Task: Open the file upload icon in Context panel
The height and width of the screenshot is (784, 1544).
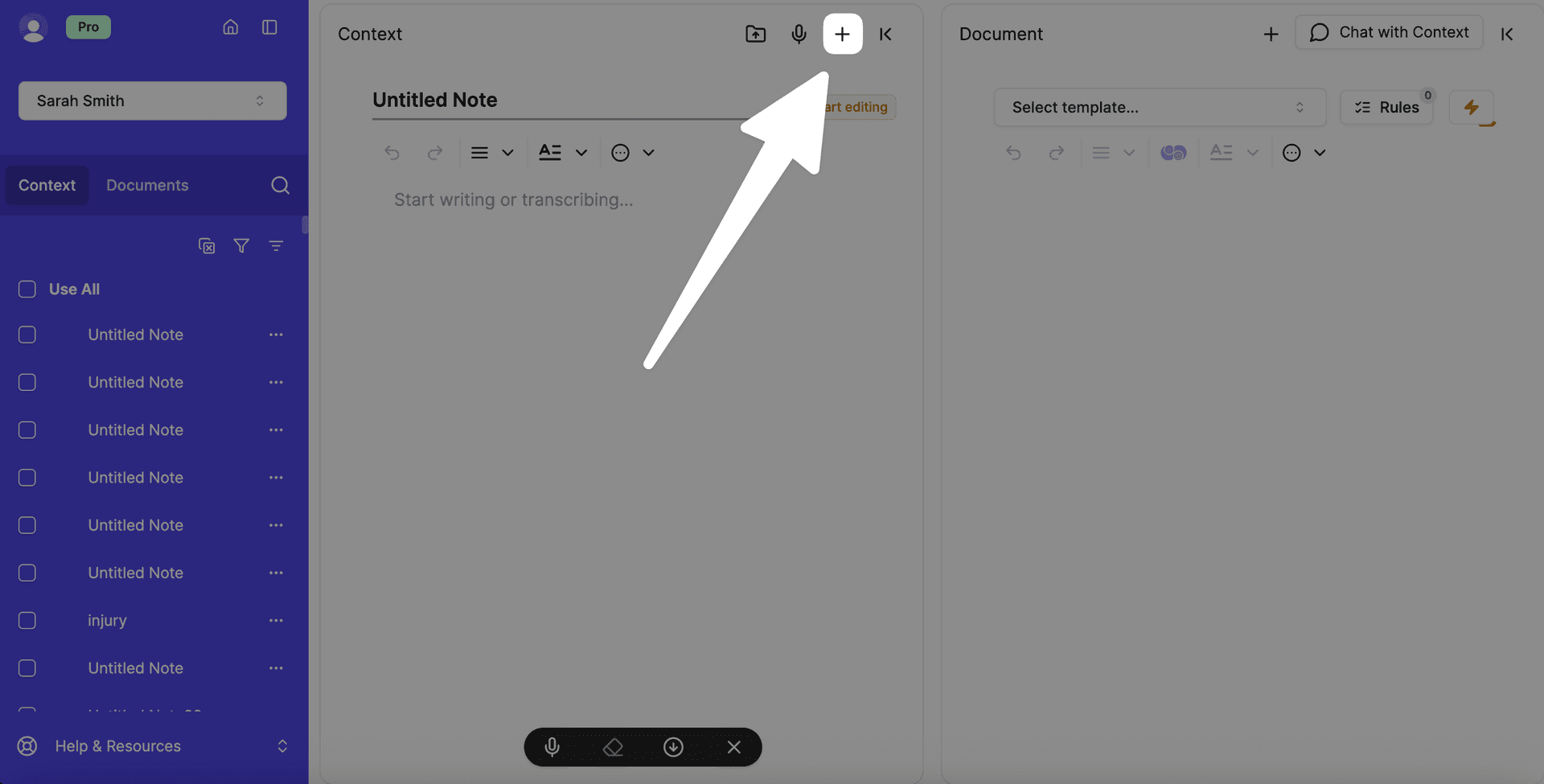Action: coord(755,34)
